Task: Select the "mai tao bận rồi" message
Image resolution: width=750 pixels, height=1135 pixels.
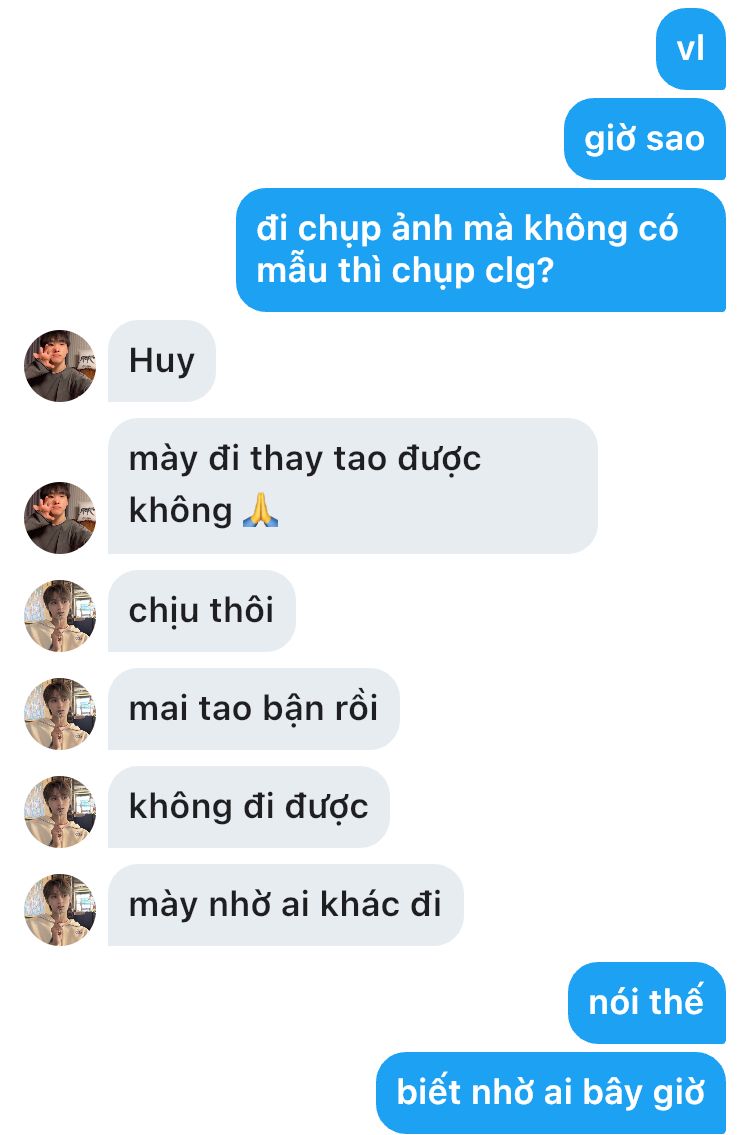Action: 253,709
